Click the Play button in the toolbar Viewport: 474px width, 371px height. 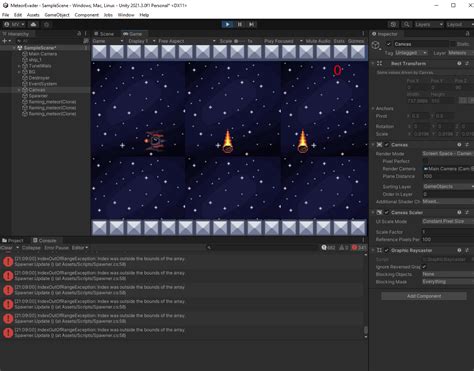click(227, 24)
